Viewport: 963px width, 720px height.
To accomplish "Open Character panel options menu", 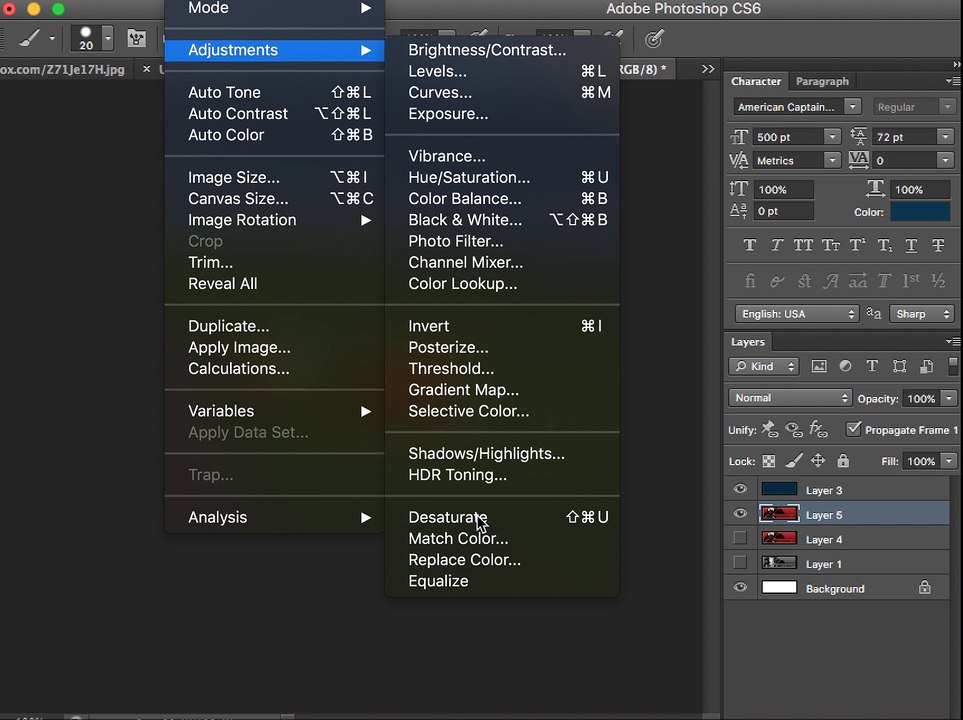I will tap(952, 80).
